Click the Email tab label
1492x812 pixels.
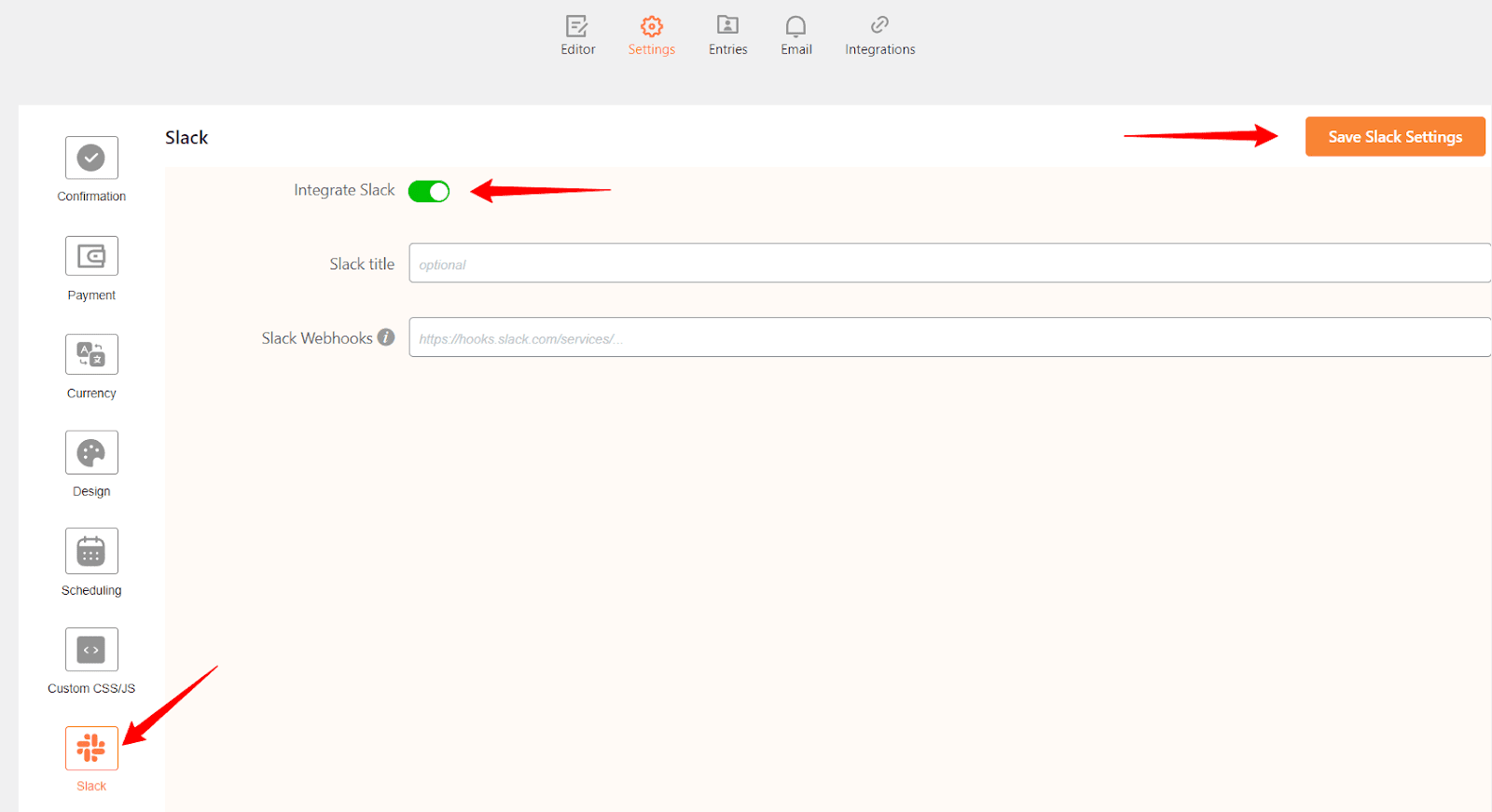pos(796,49)
